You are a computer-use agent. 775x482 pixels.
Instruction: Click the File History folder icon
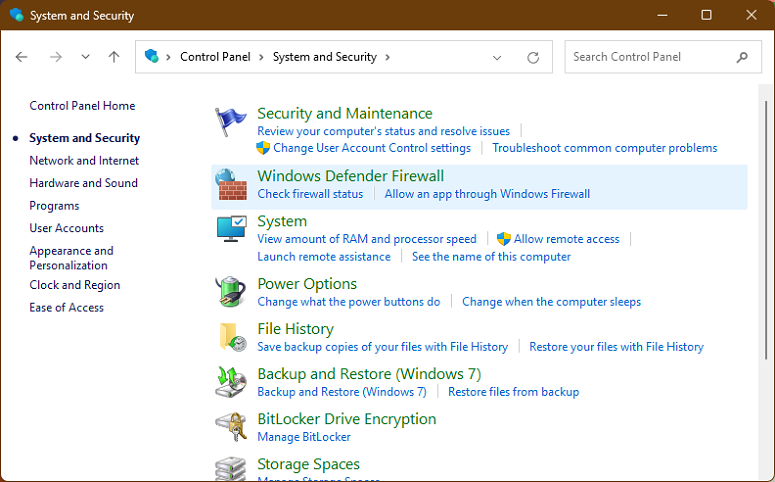point(232,337)
